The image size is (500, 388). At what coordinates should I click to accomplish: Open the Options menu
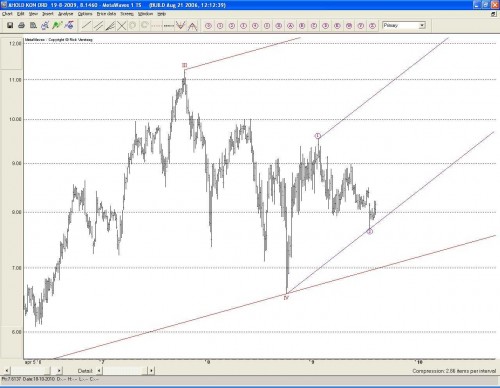(85, 14)
